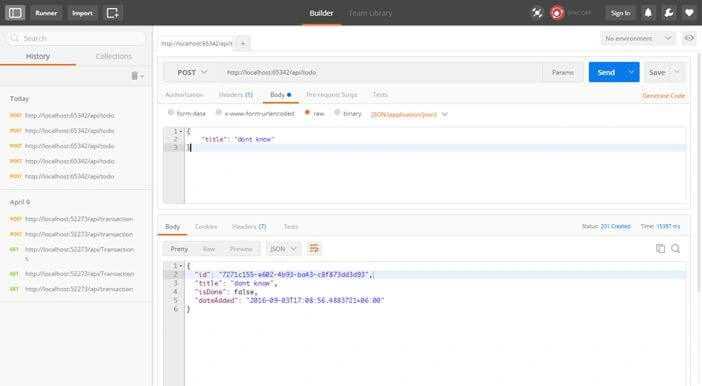The height and width of the screenshot is (386, 702).
Task: Switch to the Team Library tab
Action: click(370, 13)
